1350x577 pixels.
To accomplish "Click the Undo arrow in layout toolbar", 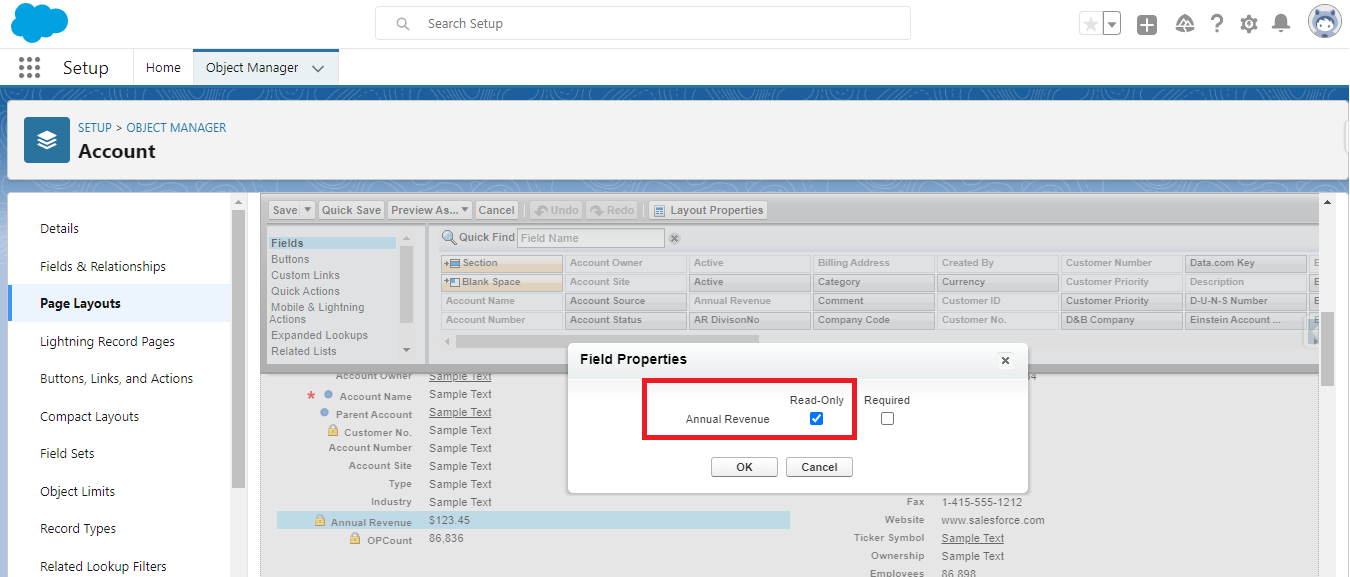I will point(541,210).
